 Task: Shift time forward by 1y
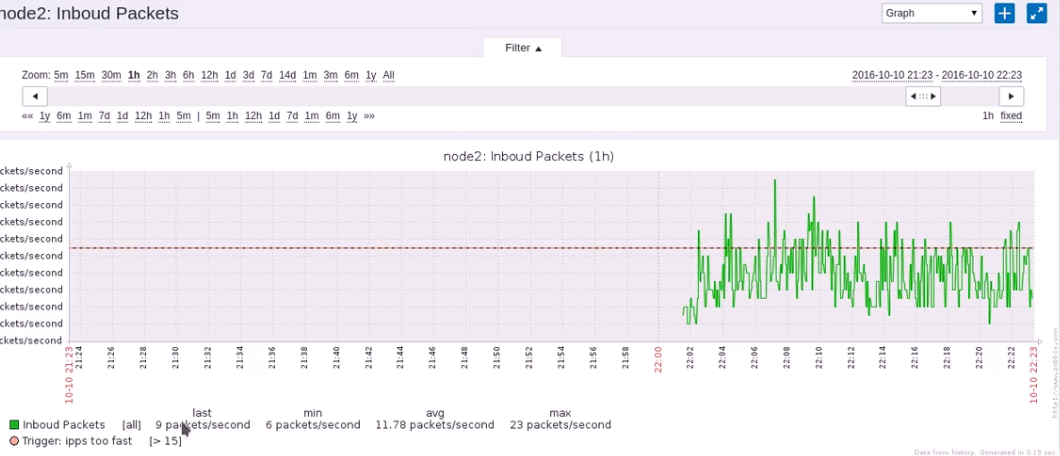click(352, 116)
